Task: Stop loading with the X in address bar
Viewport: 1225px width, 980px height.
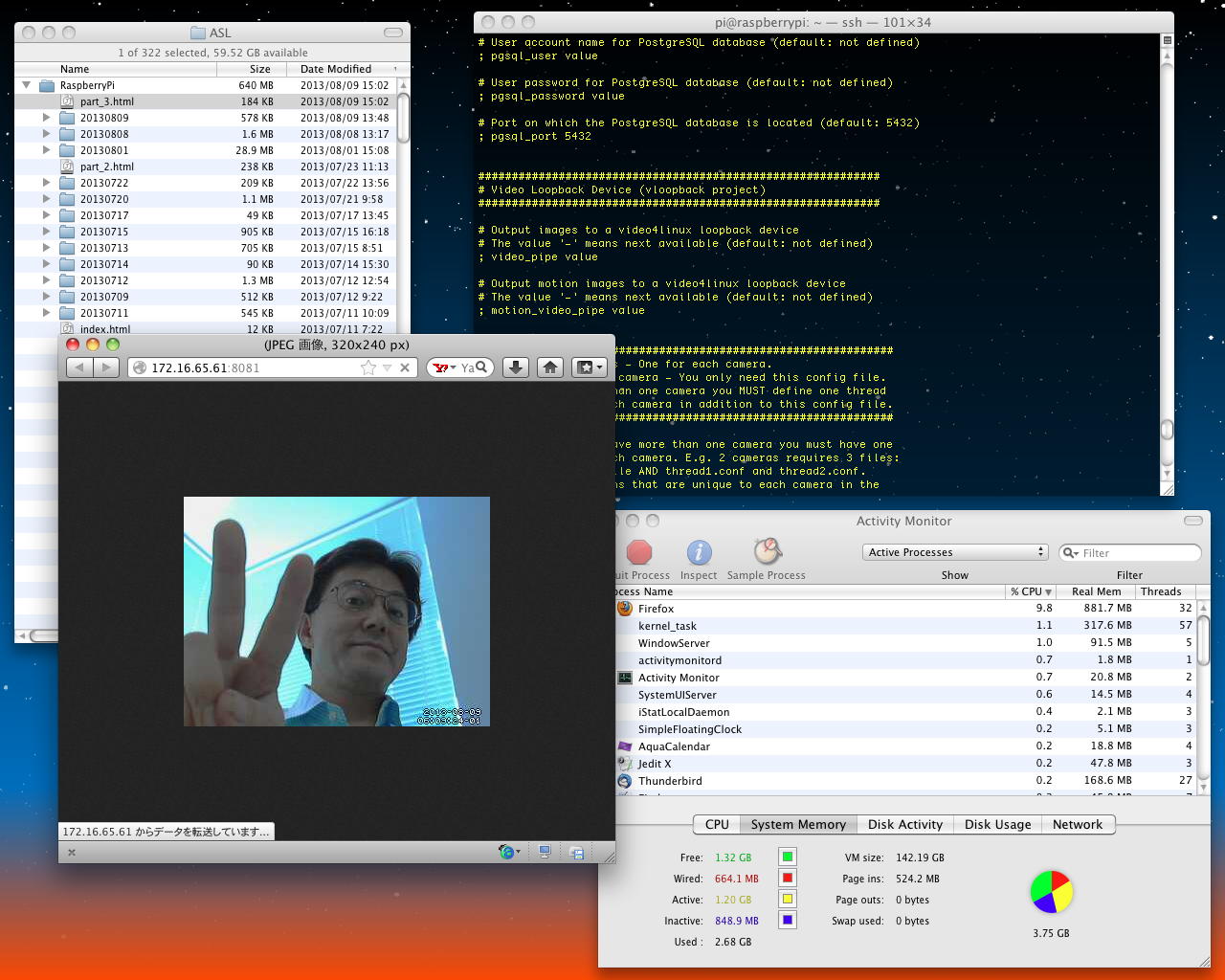Action: click(405, 367)
